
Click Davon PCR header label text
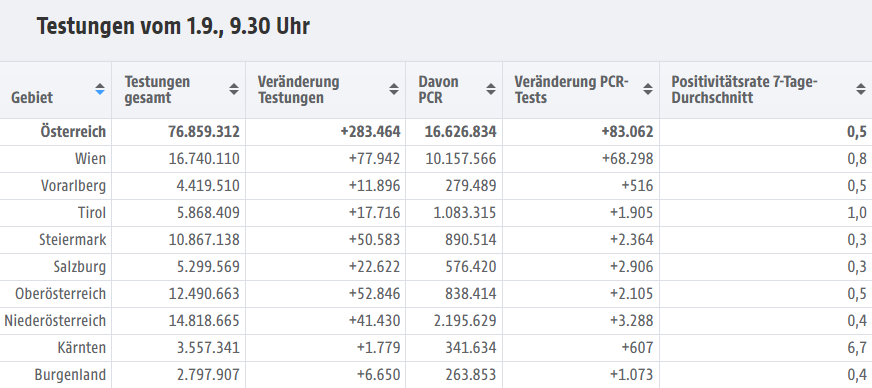(439, 89)
